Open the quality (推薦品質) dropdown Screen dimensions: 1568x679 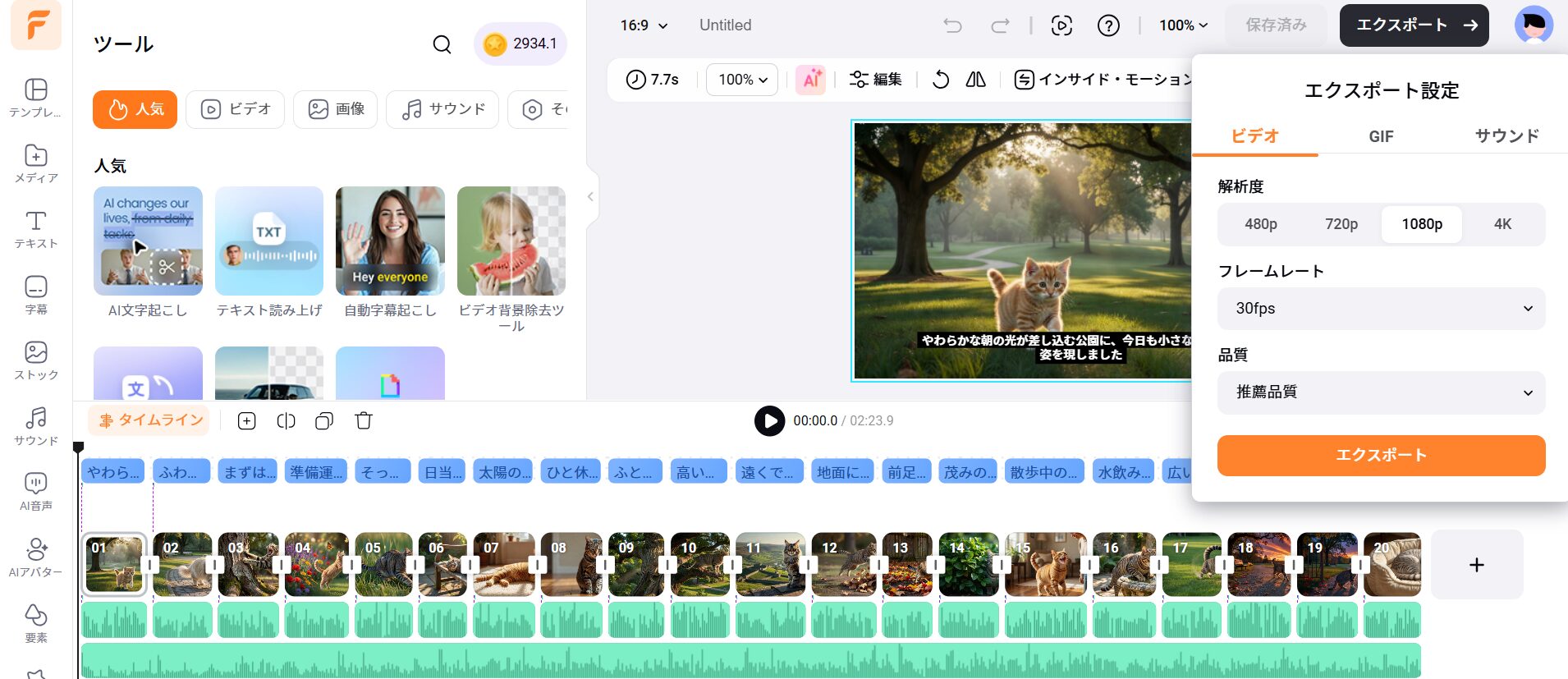click(1381, 392)
